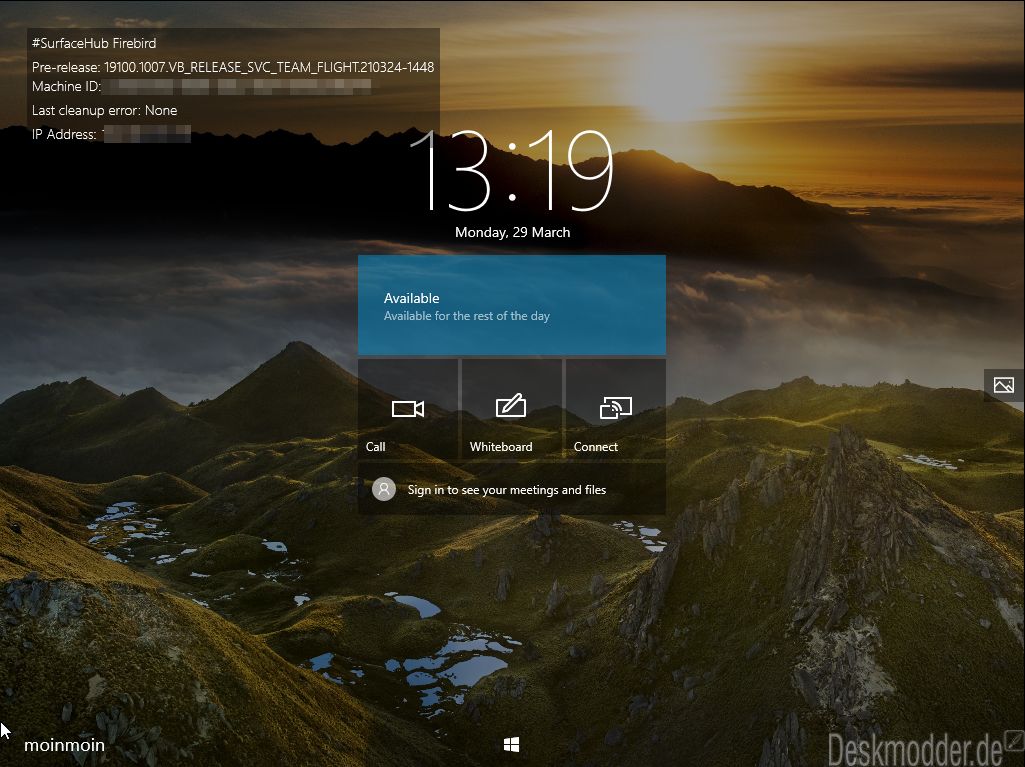Image resolution: width=1025 pixels, height=767 pixels.
Task: Click the date Monday, 29 March
Action: [512, 232]
